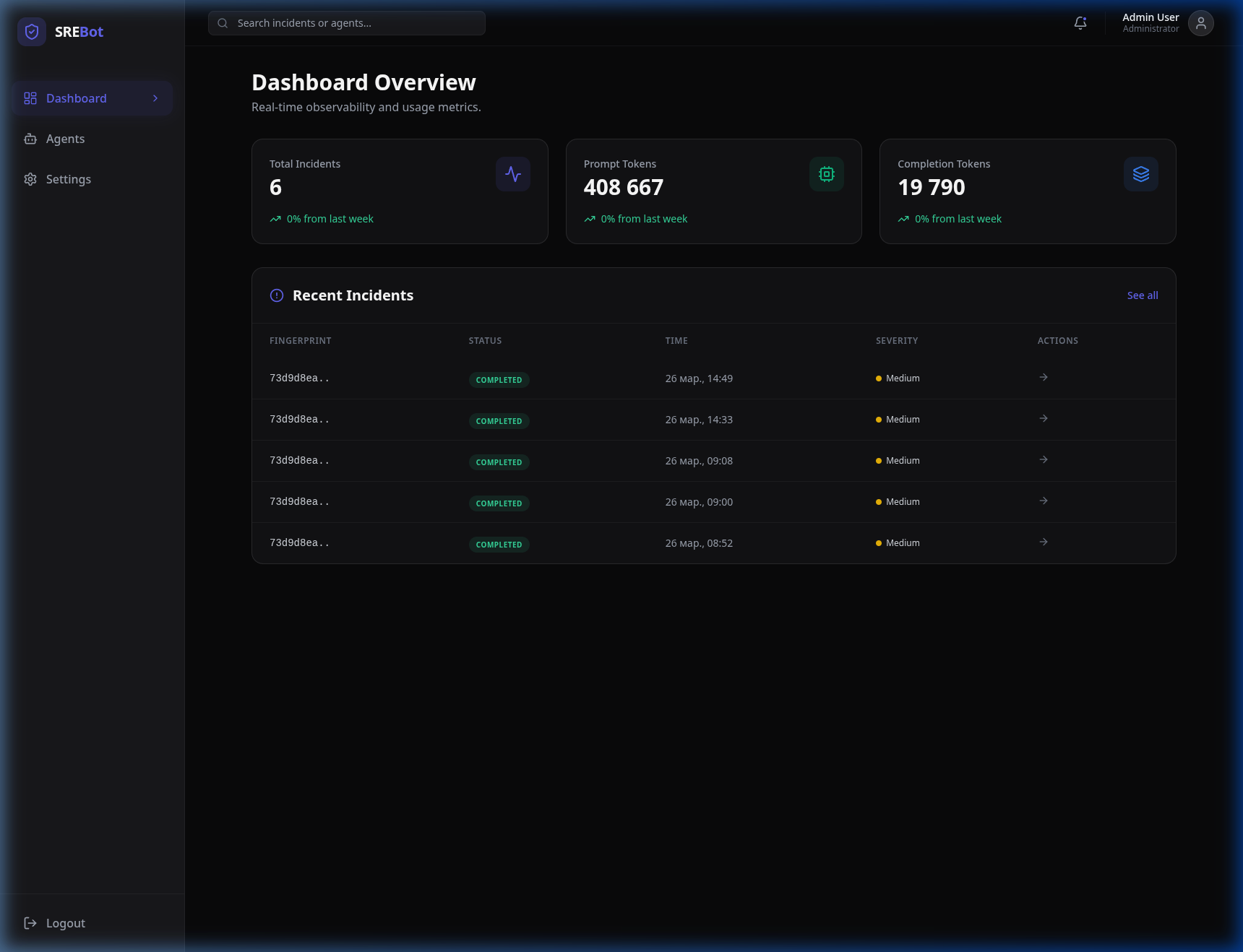Click the COMPLETED badge for 09:08 incident

point(499,462)
